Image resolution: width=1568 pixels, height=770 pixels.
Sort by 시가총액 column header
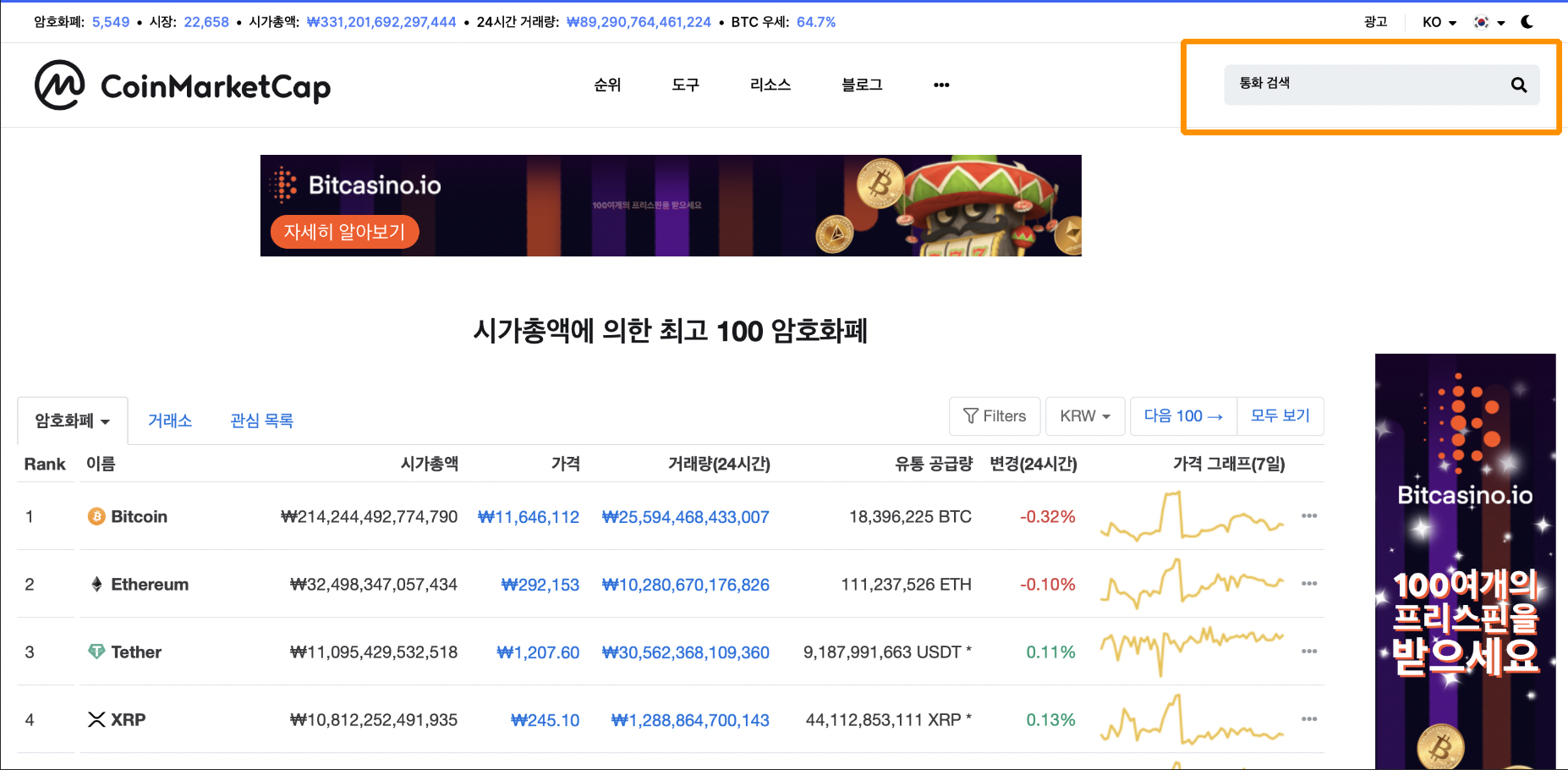pos(430,464)
